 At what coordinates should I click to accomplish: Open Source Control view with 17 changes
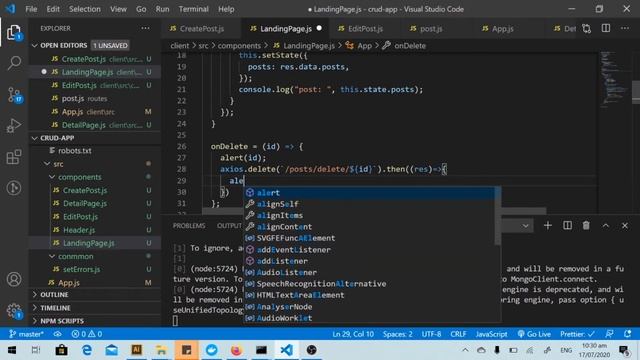click(14, 95)
